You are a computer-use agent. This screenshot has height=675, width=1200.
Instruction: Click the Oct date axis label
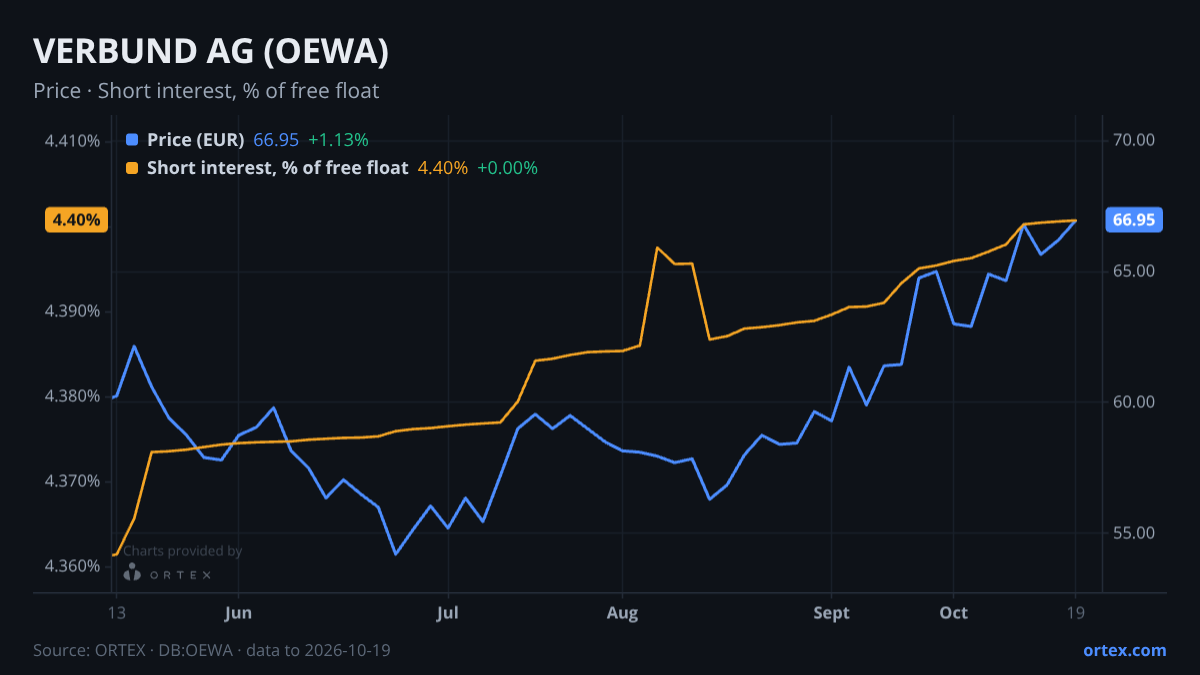coord(954,613)
